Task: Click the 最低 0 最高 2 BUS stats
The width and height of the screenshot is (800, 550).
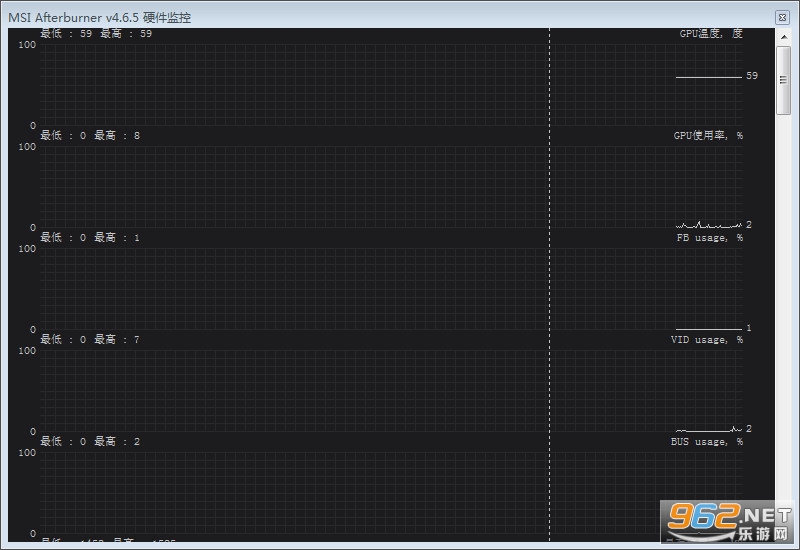Action: tap(90, 442)
